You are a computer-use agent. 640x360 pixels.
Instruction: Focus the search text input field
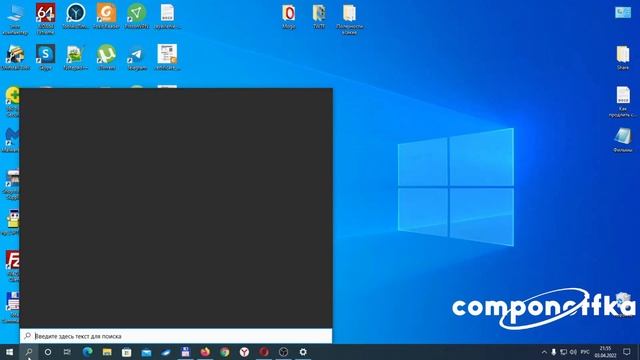click(x=176, y=336)
